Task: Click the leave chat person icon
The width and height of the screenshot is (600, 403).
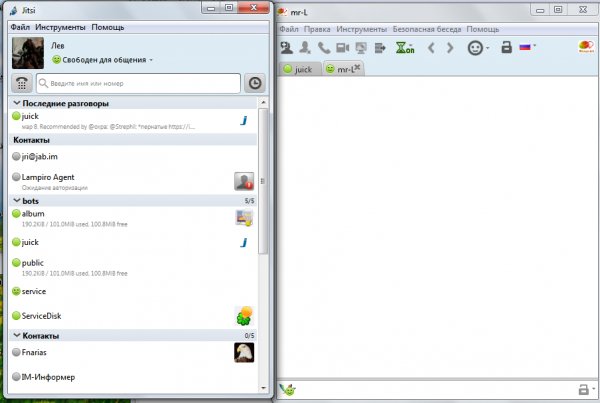Action: coord(305,48)
